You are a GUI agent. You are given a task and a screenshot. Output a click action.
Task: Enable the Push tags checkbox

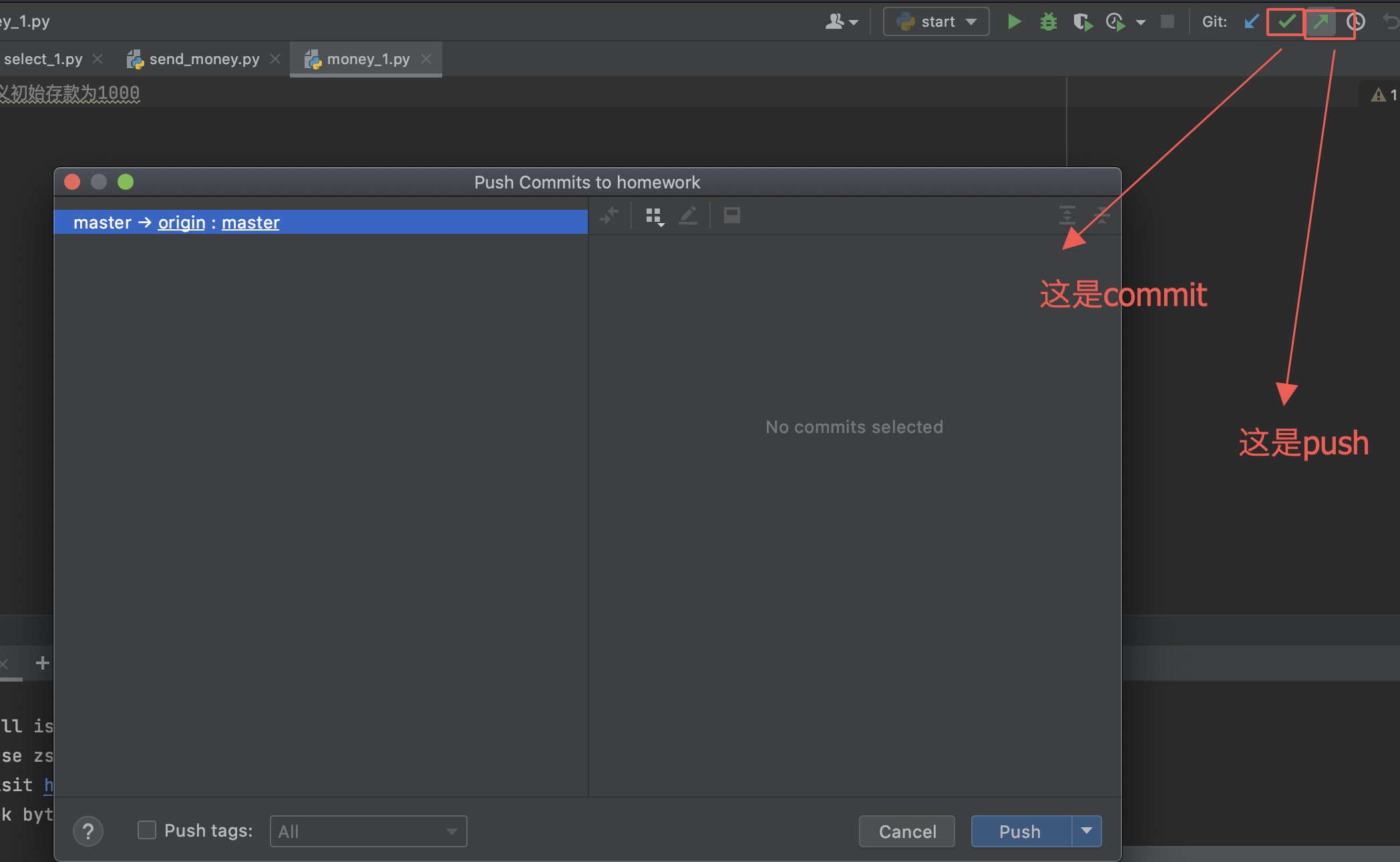(x=147, y=831)
